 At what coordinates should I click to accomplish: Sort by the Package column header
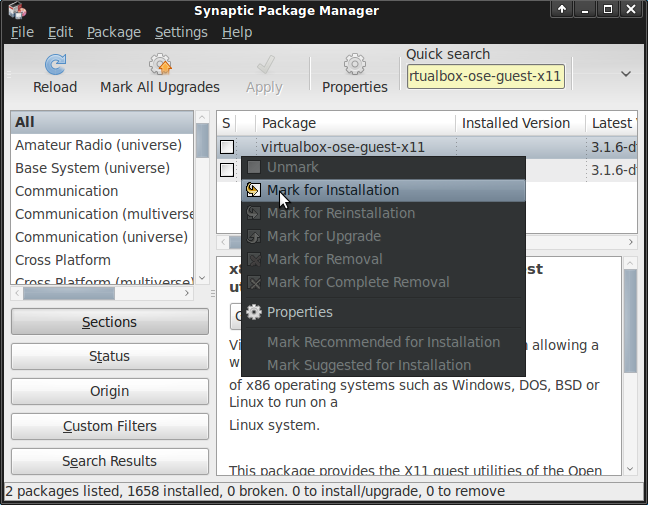355,123
